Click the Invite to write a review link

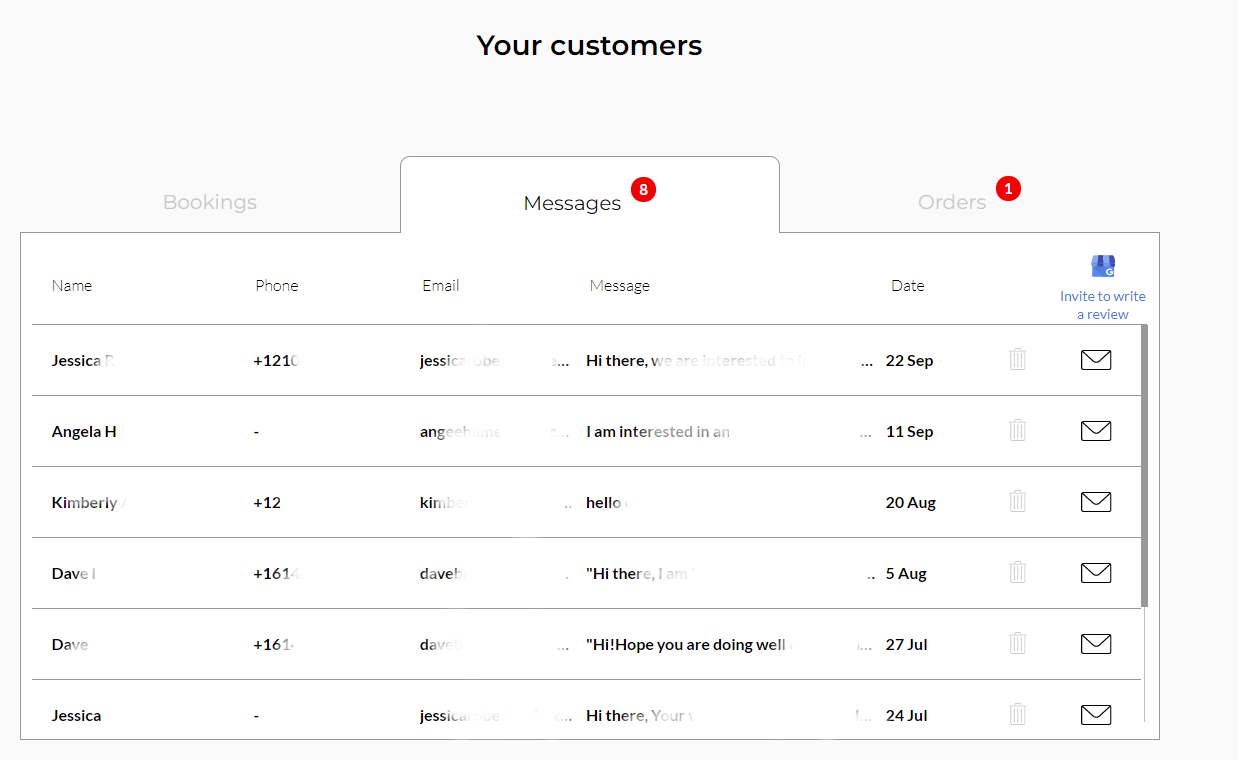[x=1102, y=304]
